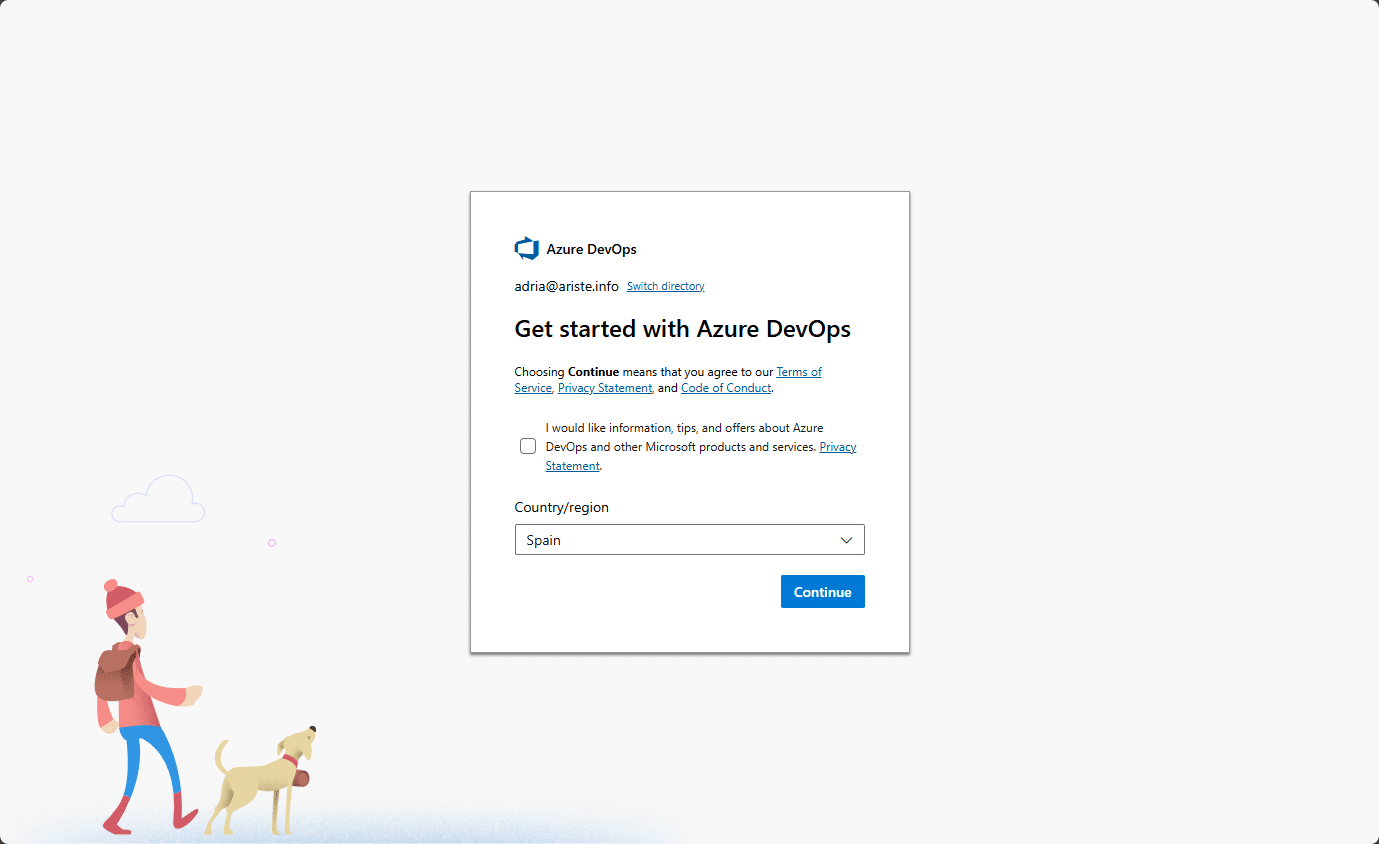Image resolution: width=1379 pixels, height=844 pixels.
Task: View the Code of Conduct
Action: 725,387
